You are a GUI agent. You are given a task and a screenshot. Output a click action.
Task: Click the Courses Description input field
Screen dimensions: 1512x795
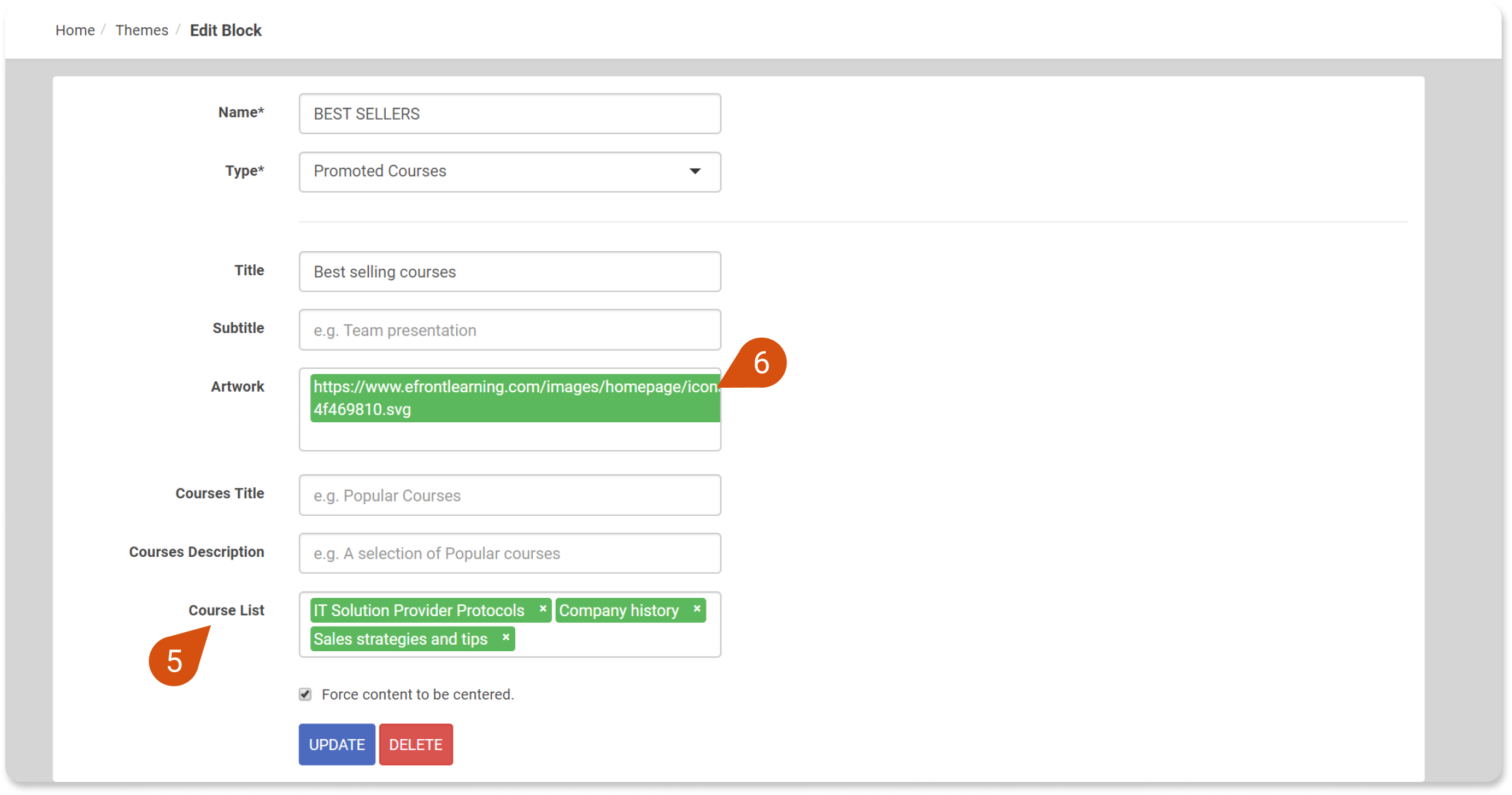point(510,554)
